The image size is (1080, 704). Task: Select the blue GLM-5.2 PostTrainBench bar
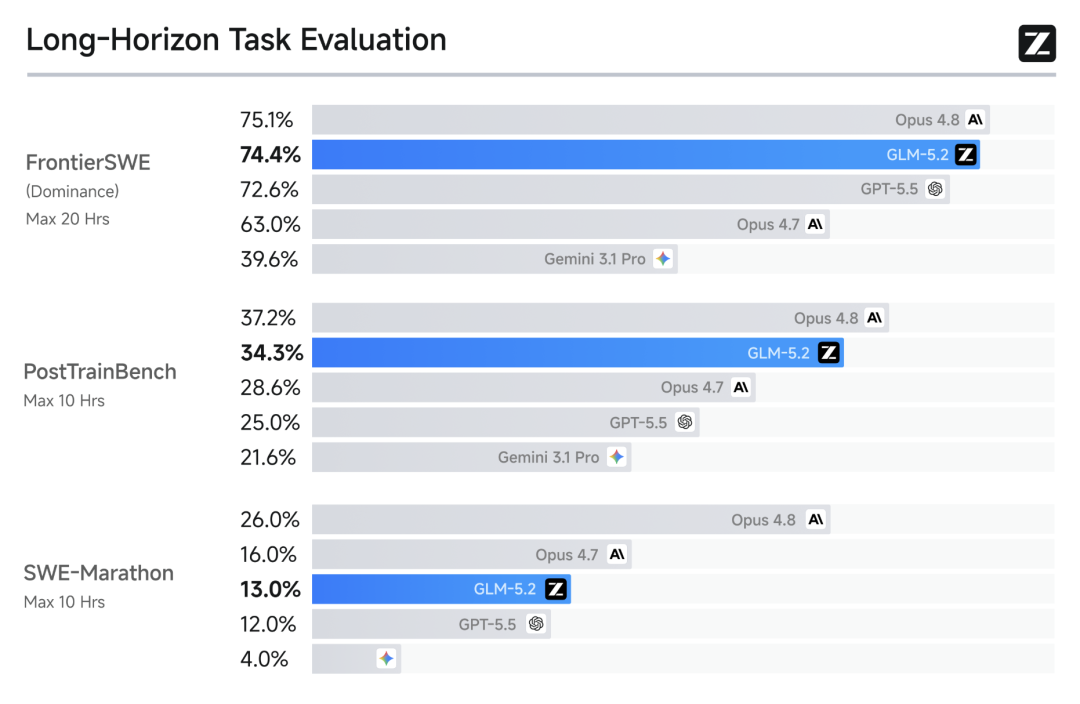578,353
